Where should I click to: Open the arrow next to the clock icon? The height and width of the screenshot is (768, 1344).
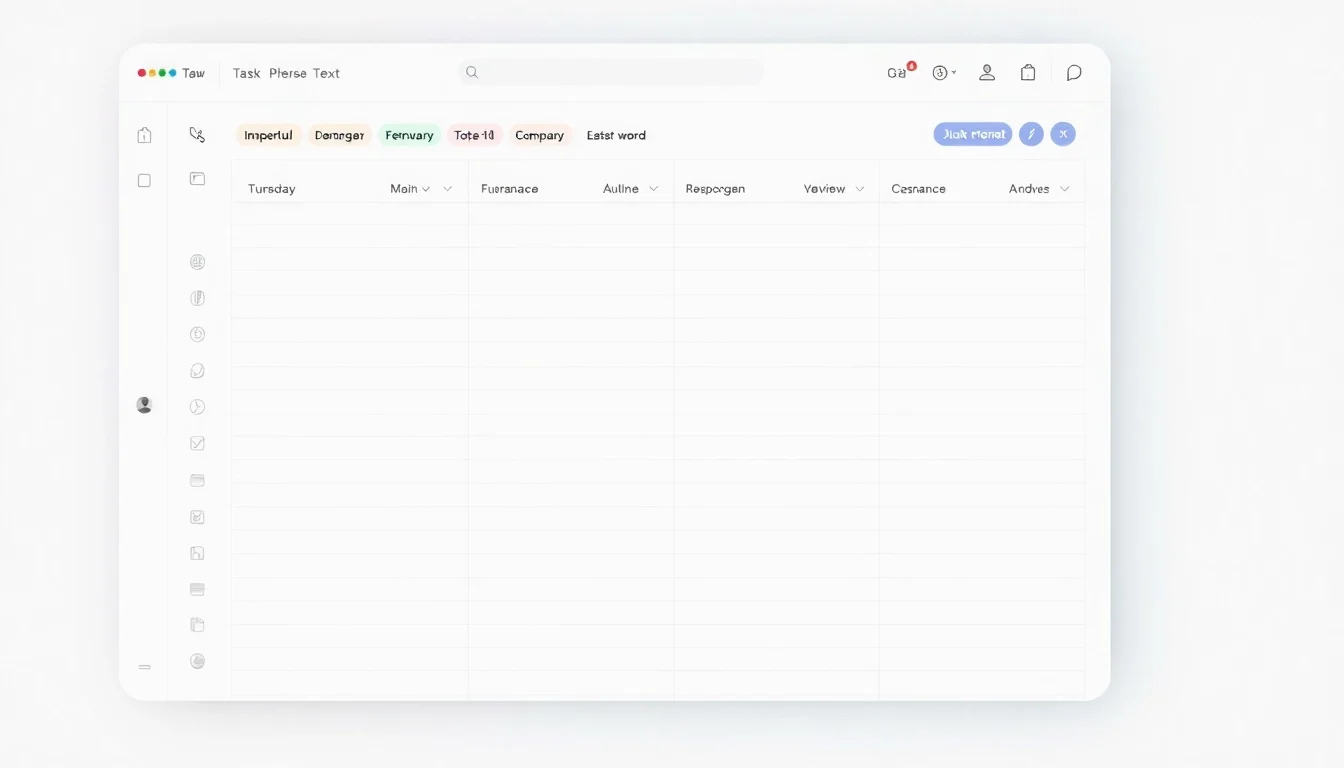click(954, 73)
